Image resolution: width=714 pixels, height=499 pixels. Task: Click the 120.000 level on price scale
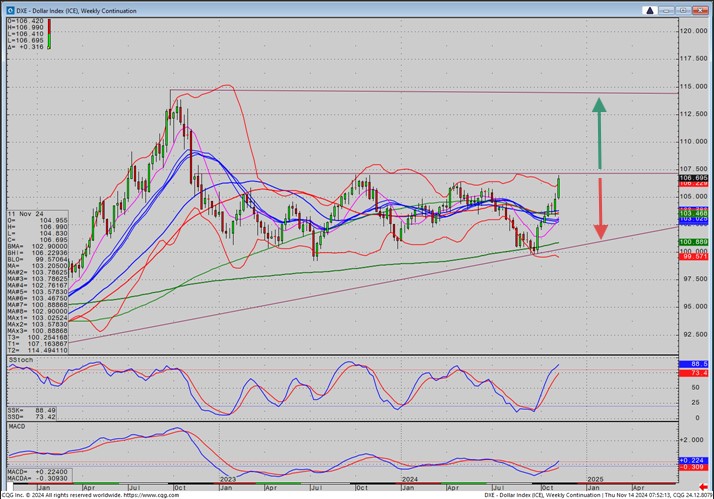point(693,31)
